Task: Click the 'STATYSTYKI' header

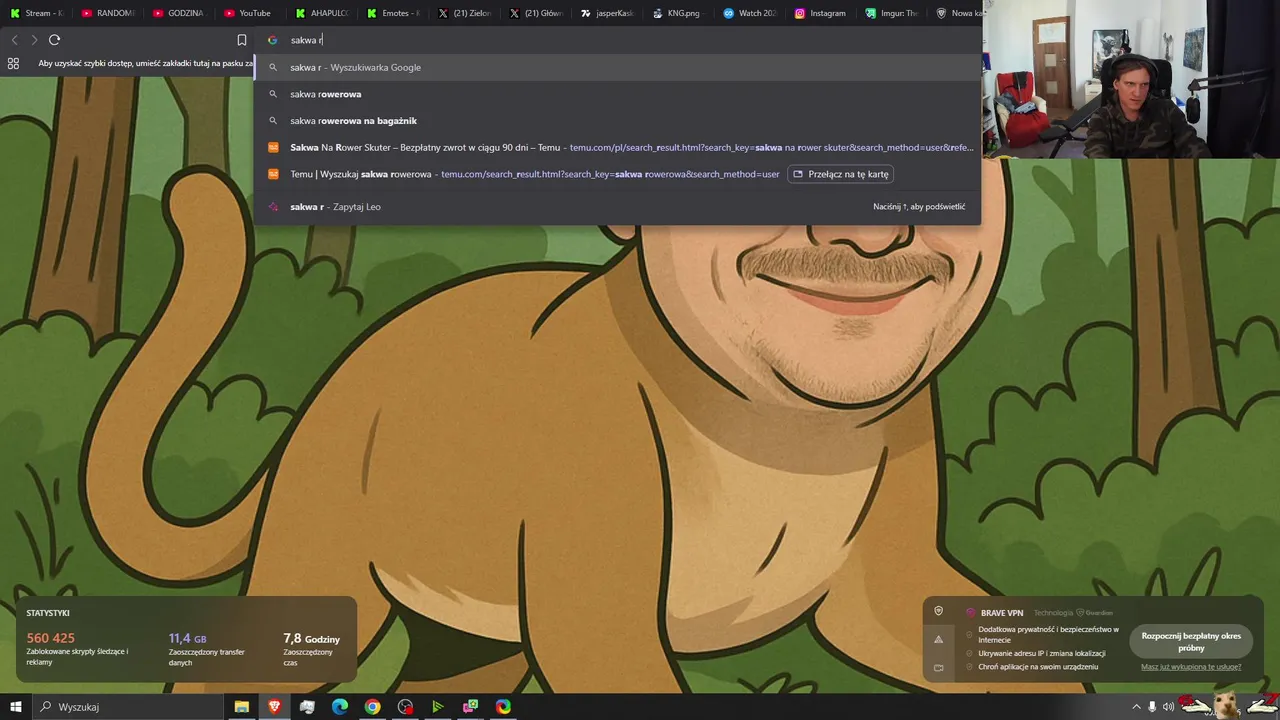Action: click(48, 613)
